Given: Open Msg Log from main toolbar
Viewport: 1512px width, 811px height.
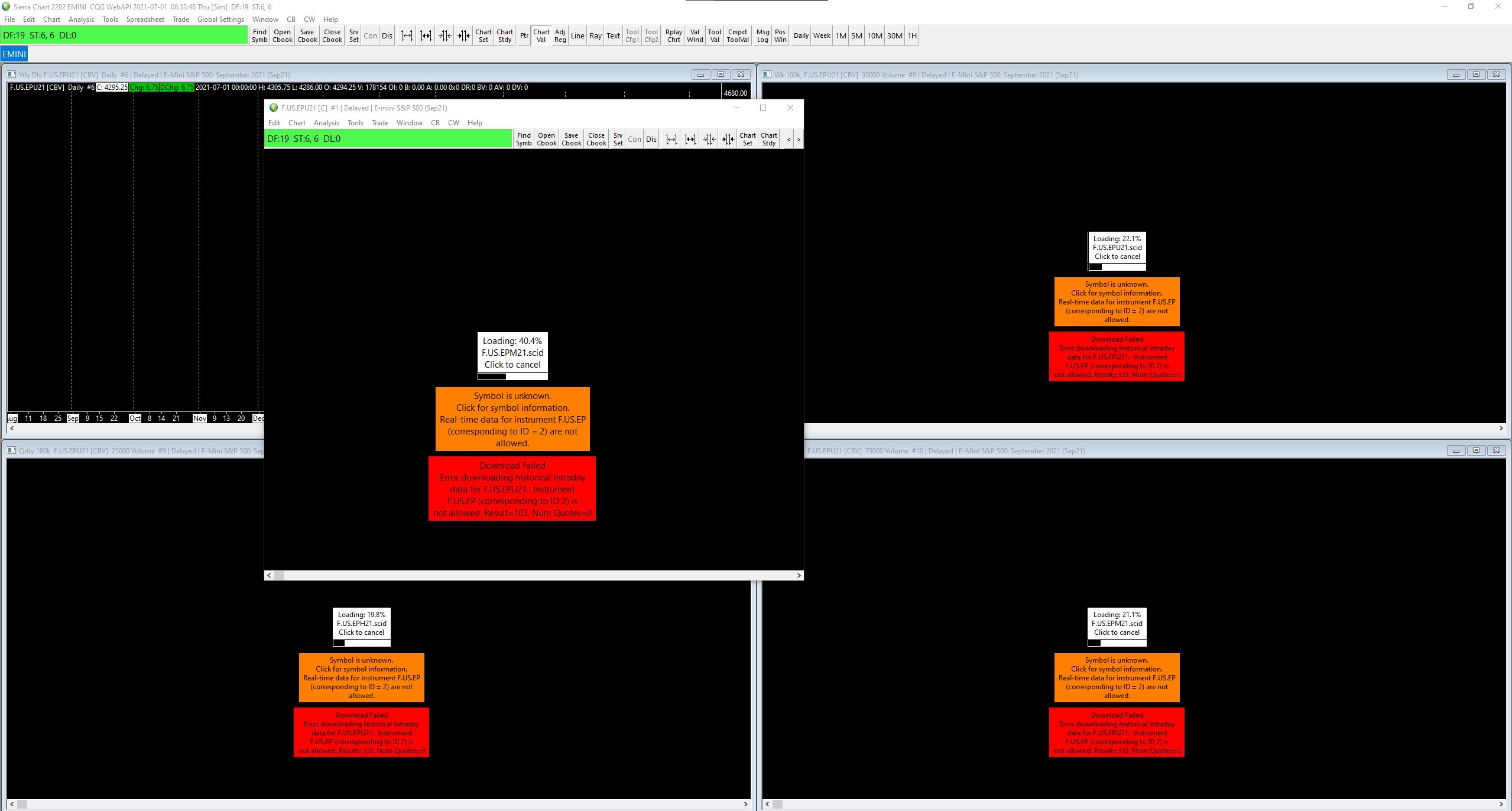Looking at the screenshot, I should point(763,36).
